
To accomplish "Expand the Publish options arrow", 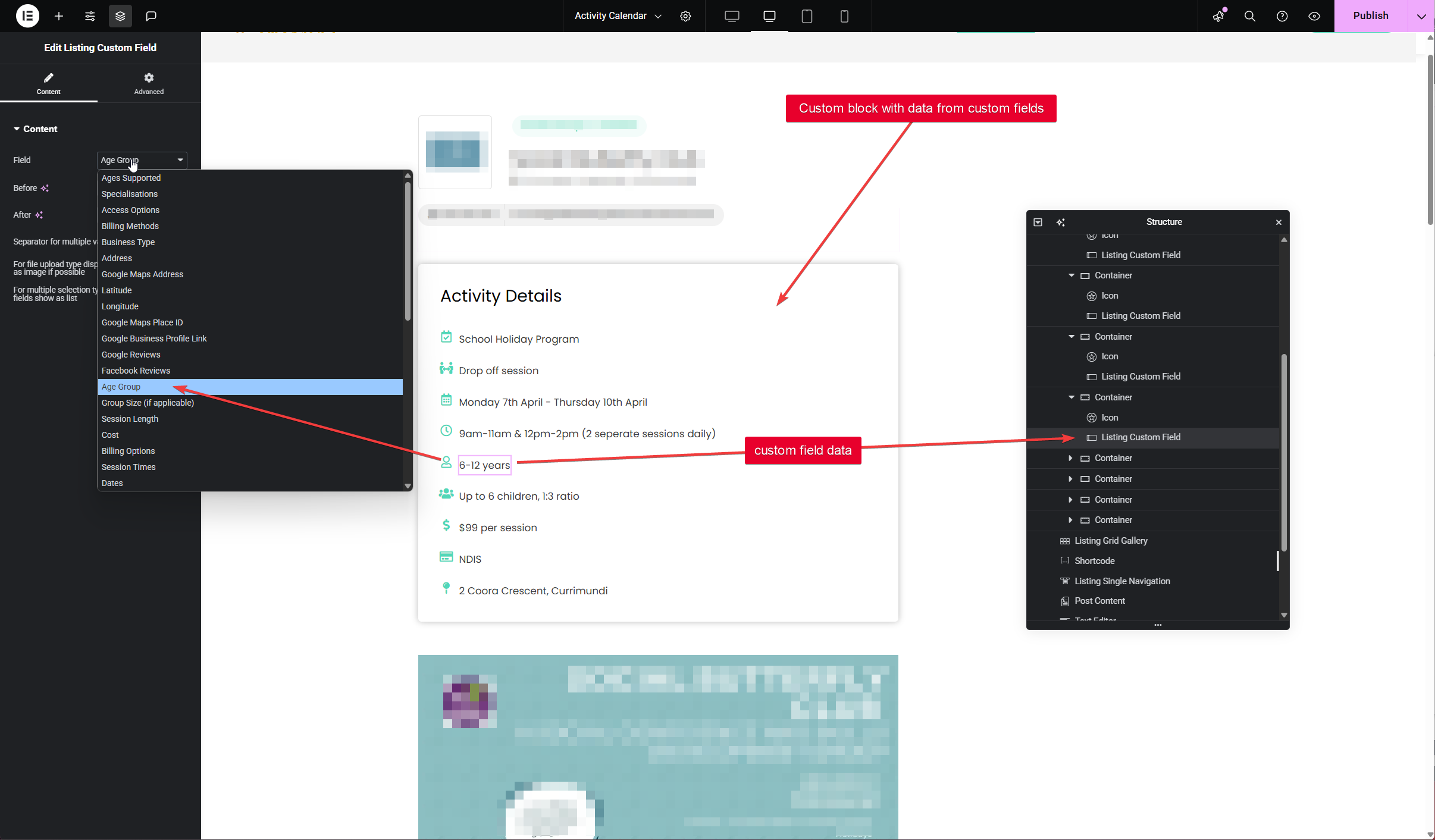I will point(1421,16).
